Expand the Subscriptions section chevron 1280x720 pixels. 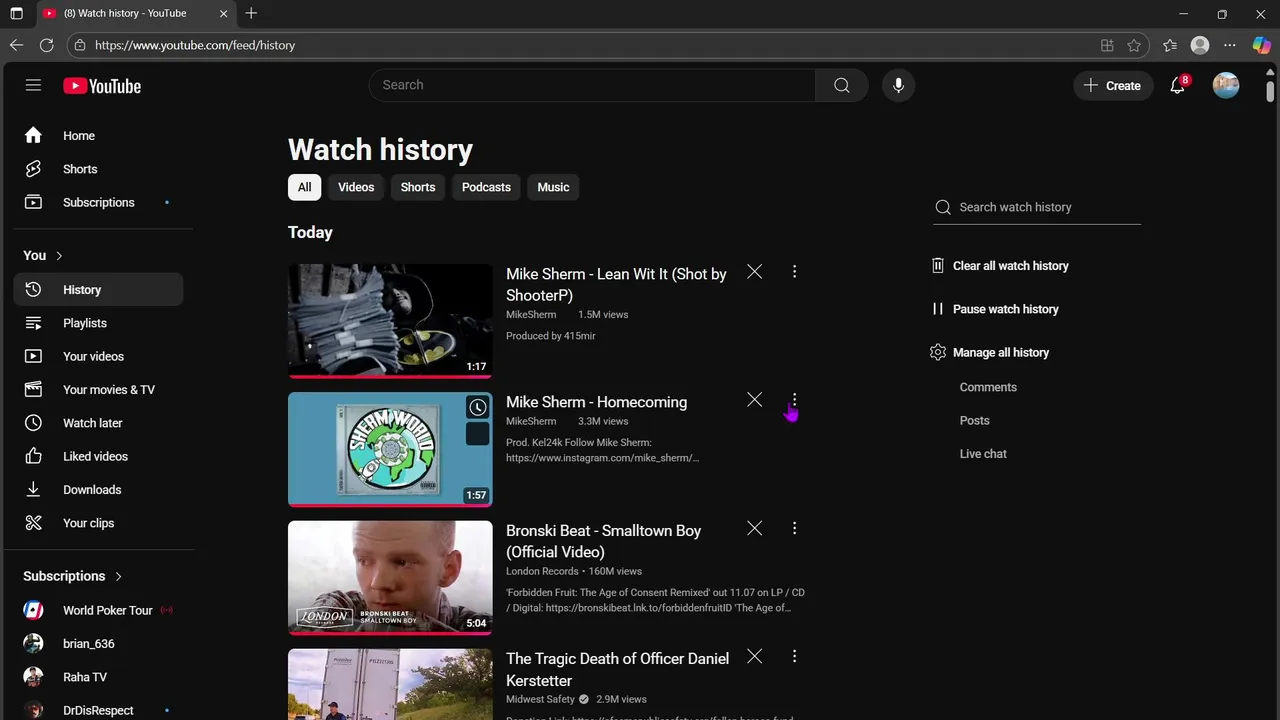tap(118, 576)
